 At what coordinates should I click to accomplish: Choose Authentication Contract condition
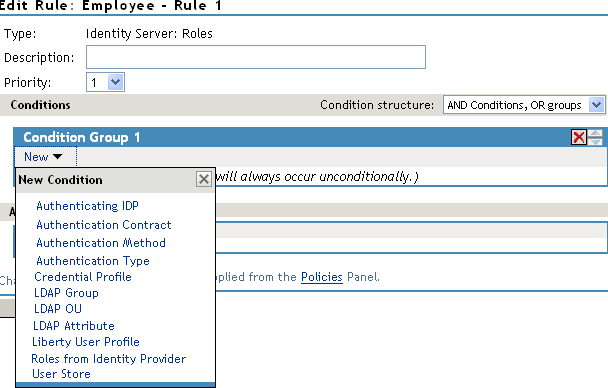coord(104,225)
